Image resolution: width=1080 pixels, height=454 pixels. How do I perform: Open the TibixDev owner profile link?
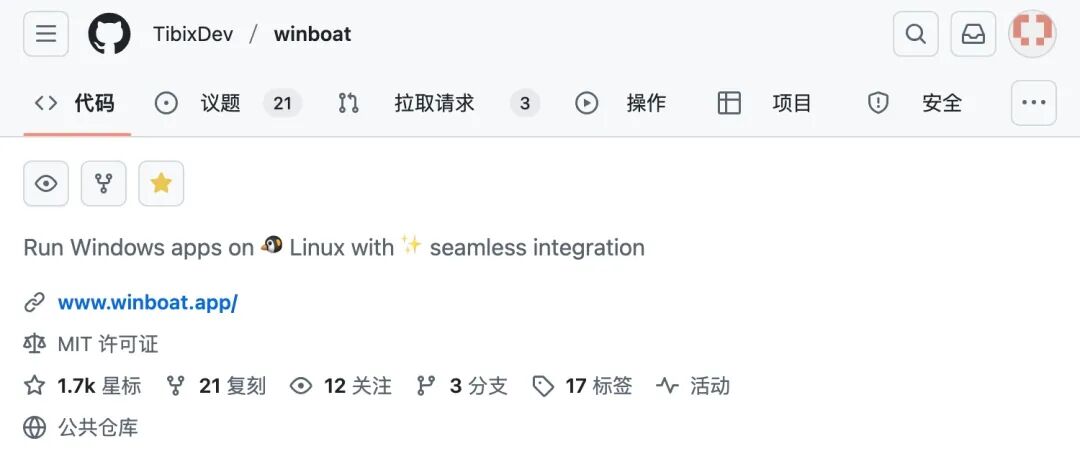(193, 34)
